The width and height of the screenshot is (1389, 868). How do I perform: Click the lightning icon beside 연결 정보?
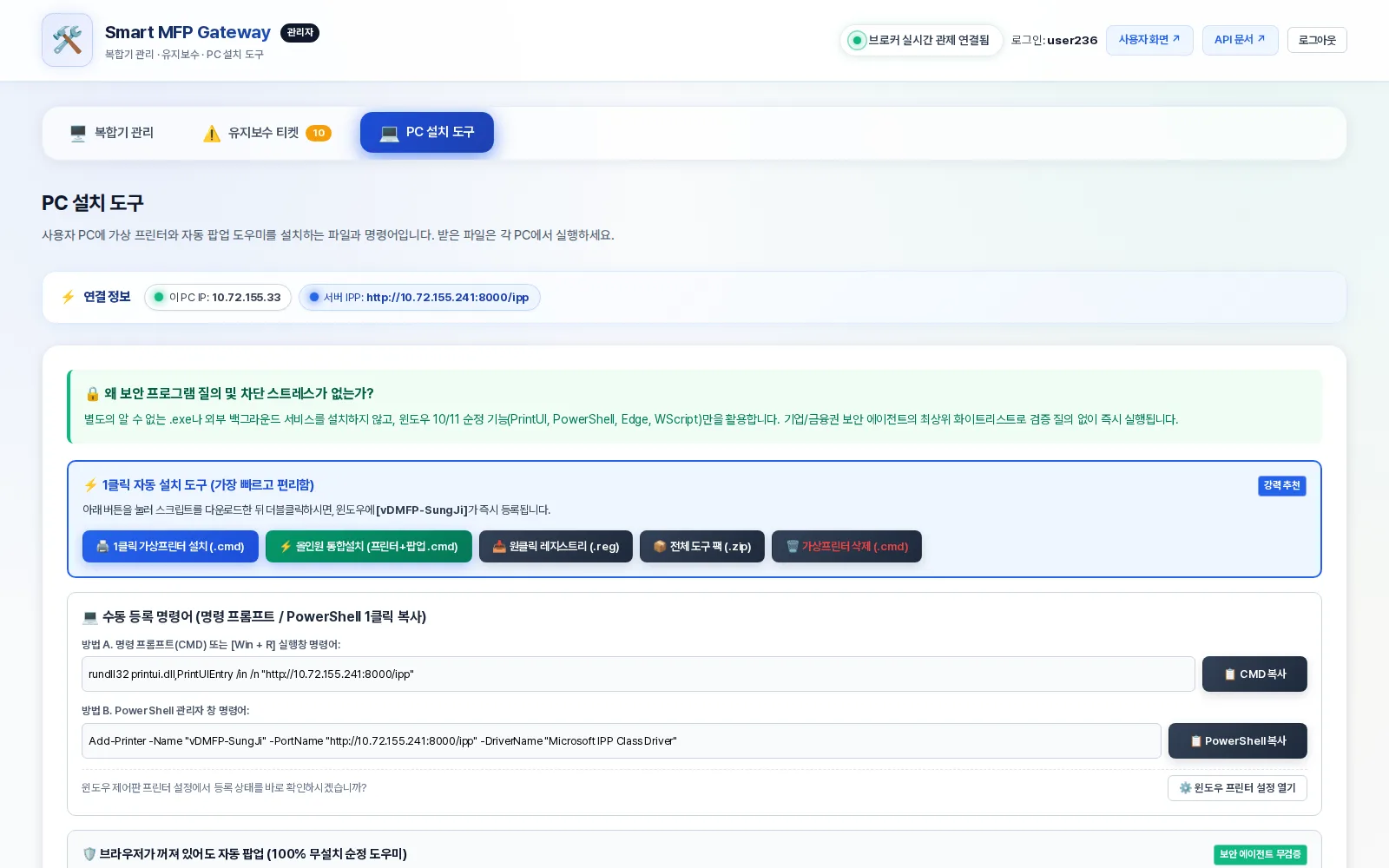68,297
